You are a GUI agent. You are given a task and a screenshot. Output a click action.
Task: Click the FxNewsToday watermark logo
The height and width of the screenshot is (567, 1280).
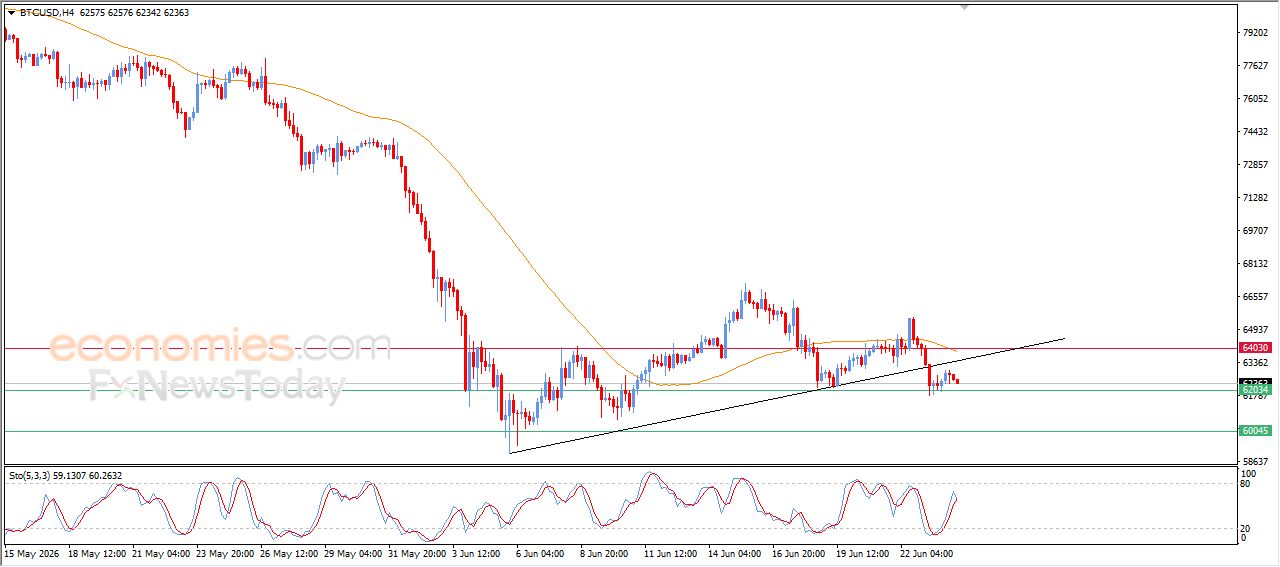217,385
